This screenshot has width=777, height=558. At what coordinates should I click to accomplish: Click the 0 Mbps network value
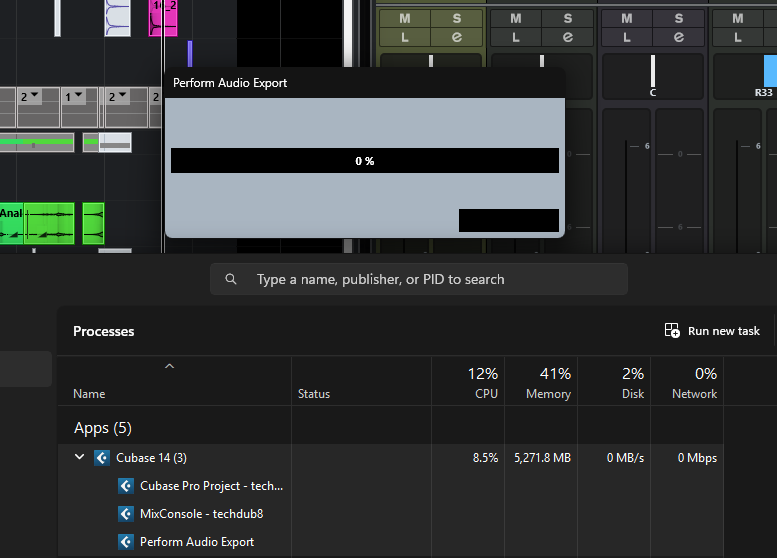[x=697, y=458]
